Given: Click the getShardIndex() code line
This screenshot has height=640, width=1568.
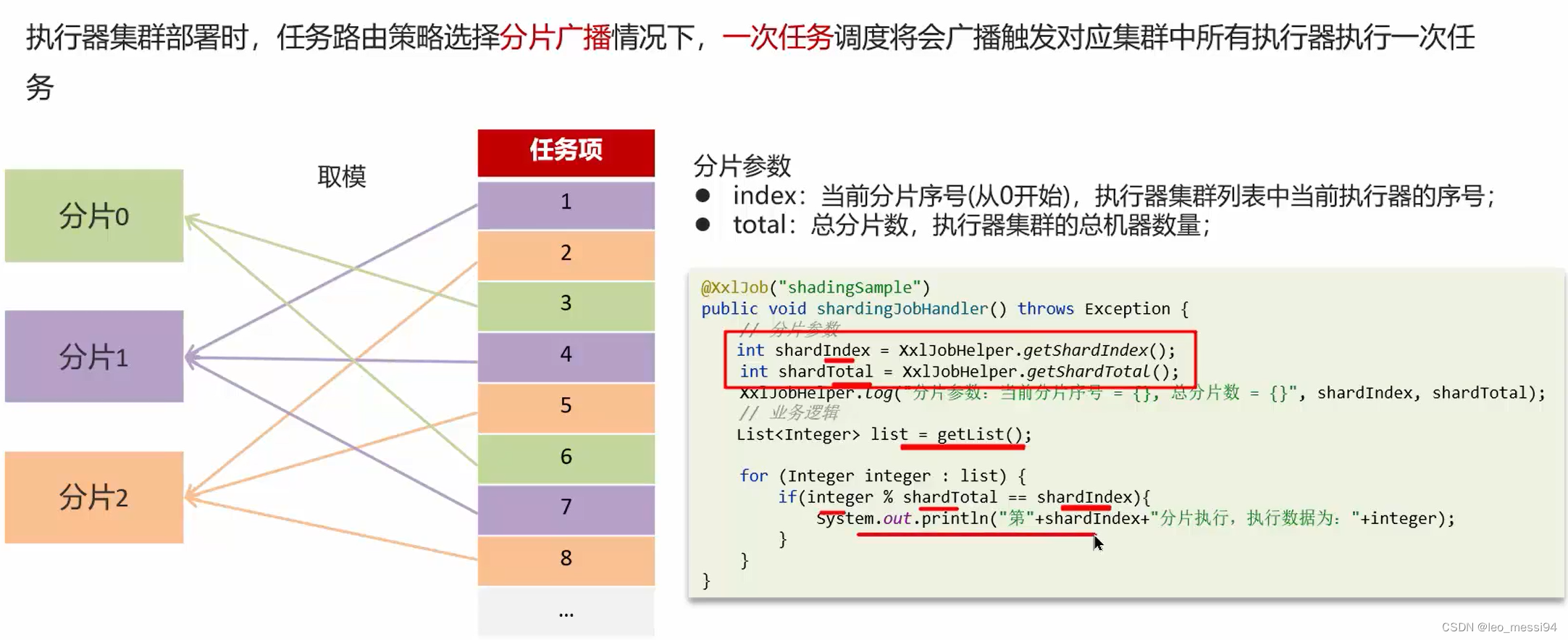Looking at the screenshot, I should 955,351.
